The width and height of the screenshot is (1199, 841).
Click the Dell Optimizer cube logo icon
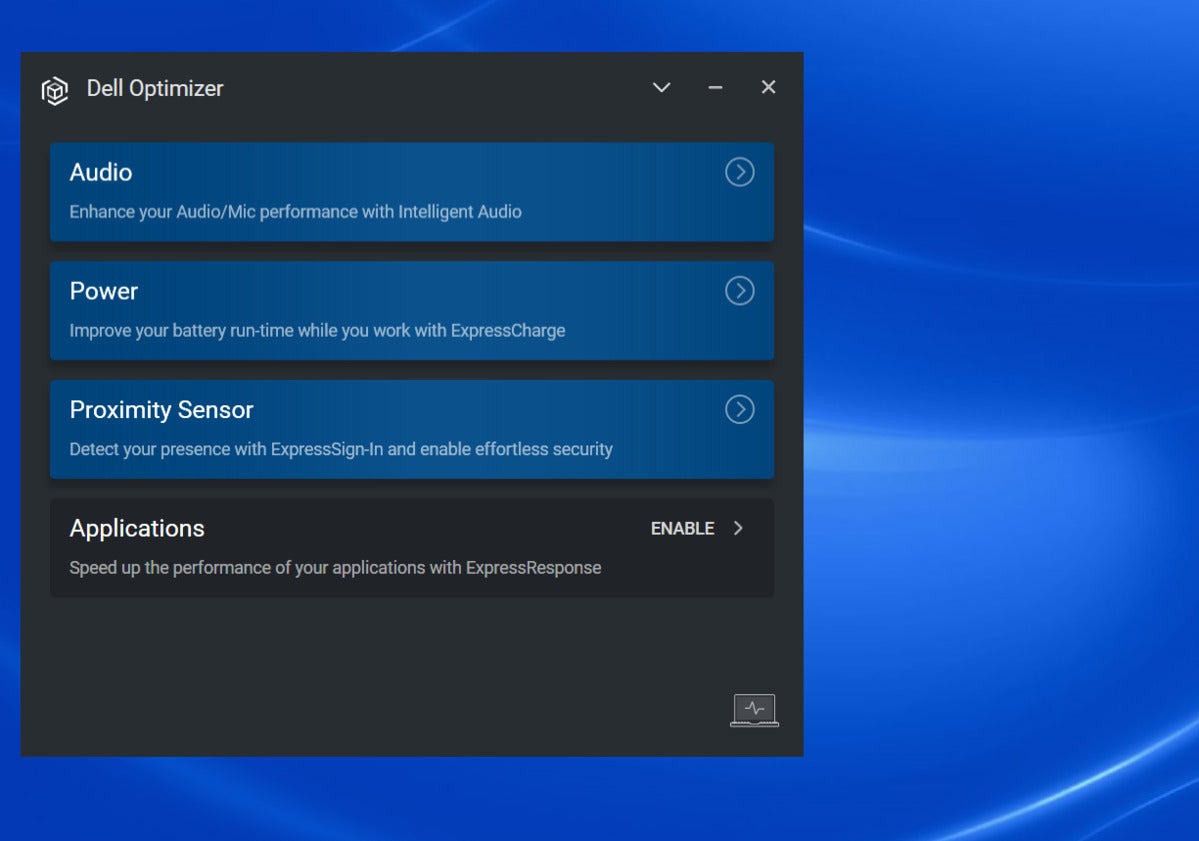(55, 90)
